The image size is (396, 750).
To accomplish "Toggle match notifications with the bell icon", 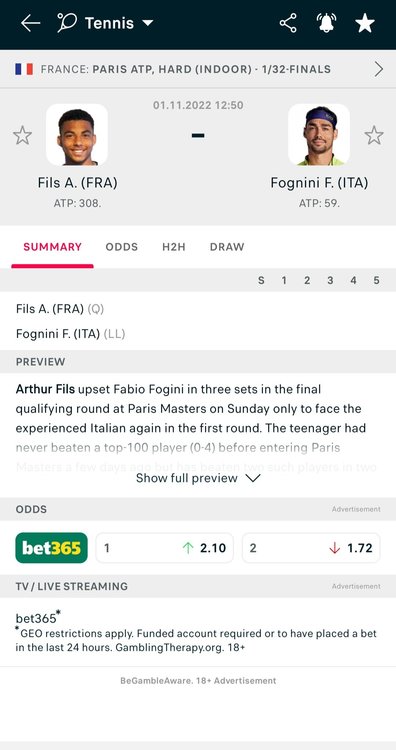I will click(326, 23).
